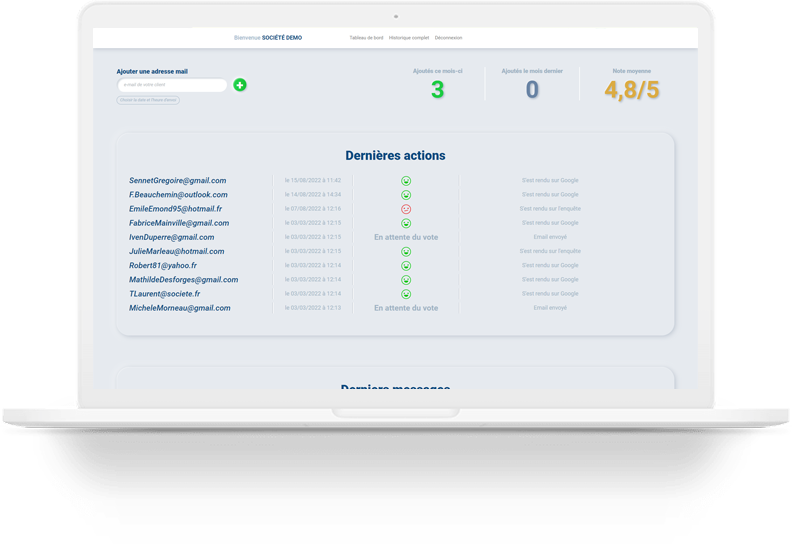Click the green smiley for Robert81@yahoo.fr
The image size is (792, 544).
pyautogui.click(x=406, y=266)
